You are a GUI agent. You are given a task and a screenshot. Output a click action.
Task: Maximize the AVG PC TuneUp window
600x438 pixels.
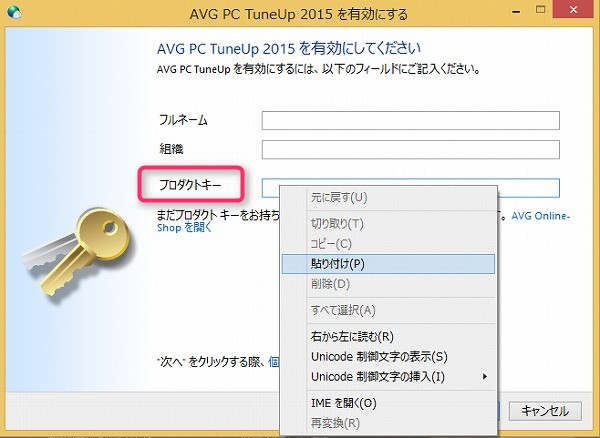pos(540,10)
